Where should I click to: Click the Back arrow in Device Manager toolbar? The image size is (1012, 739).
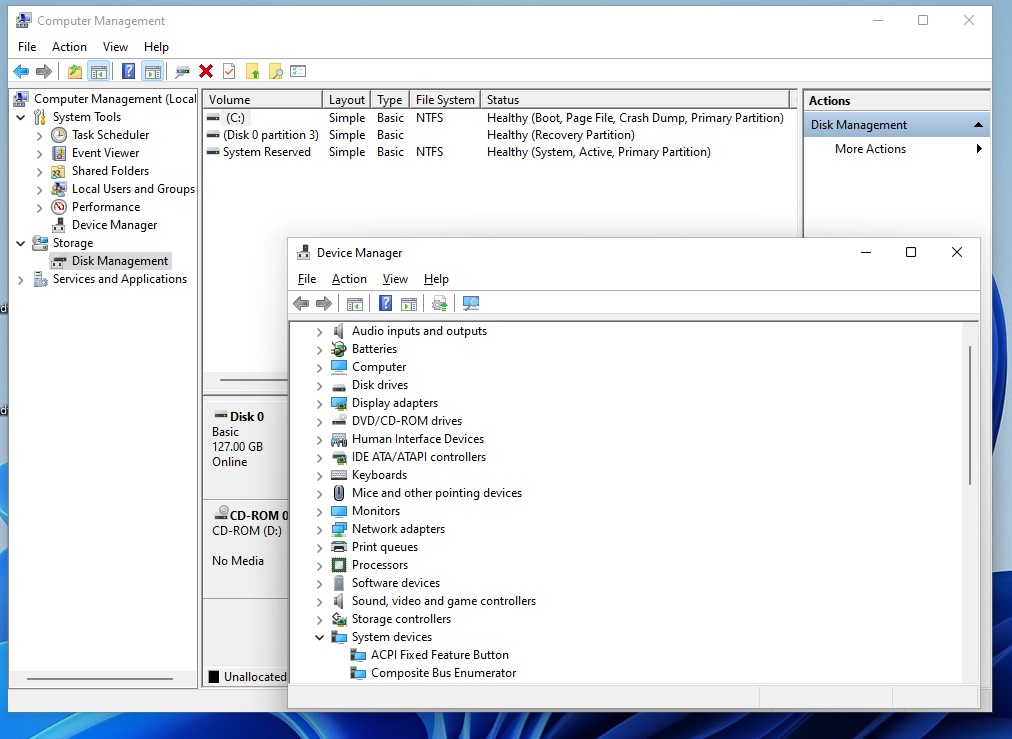301,303
